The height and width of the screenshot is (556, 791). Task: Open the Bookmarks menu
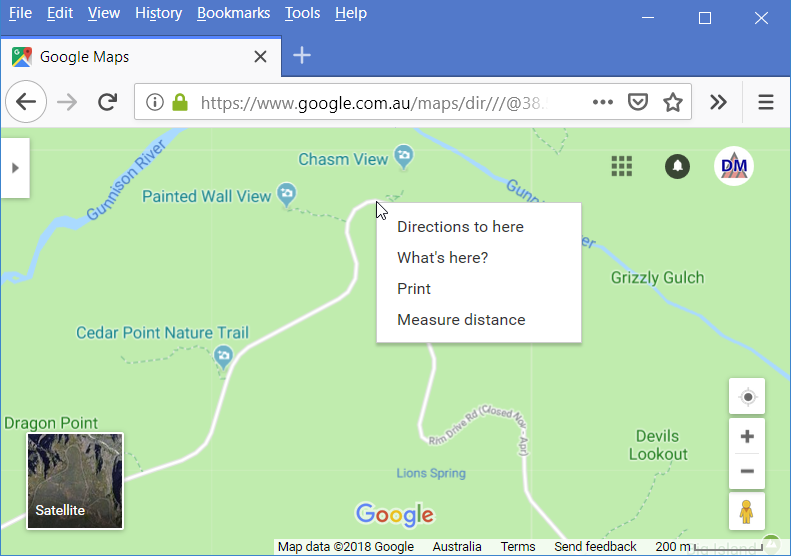(233, 13)
